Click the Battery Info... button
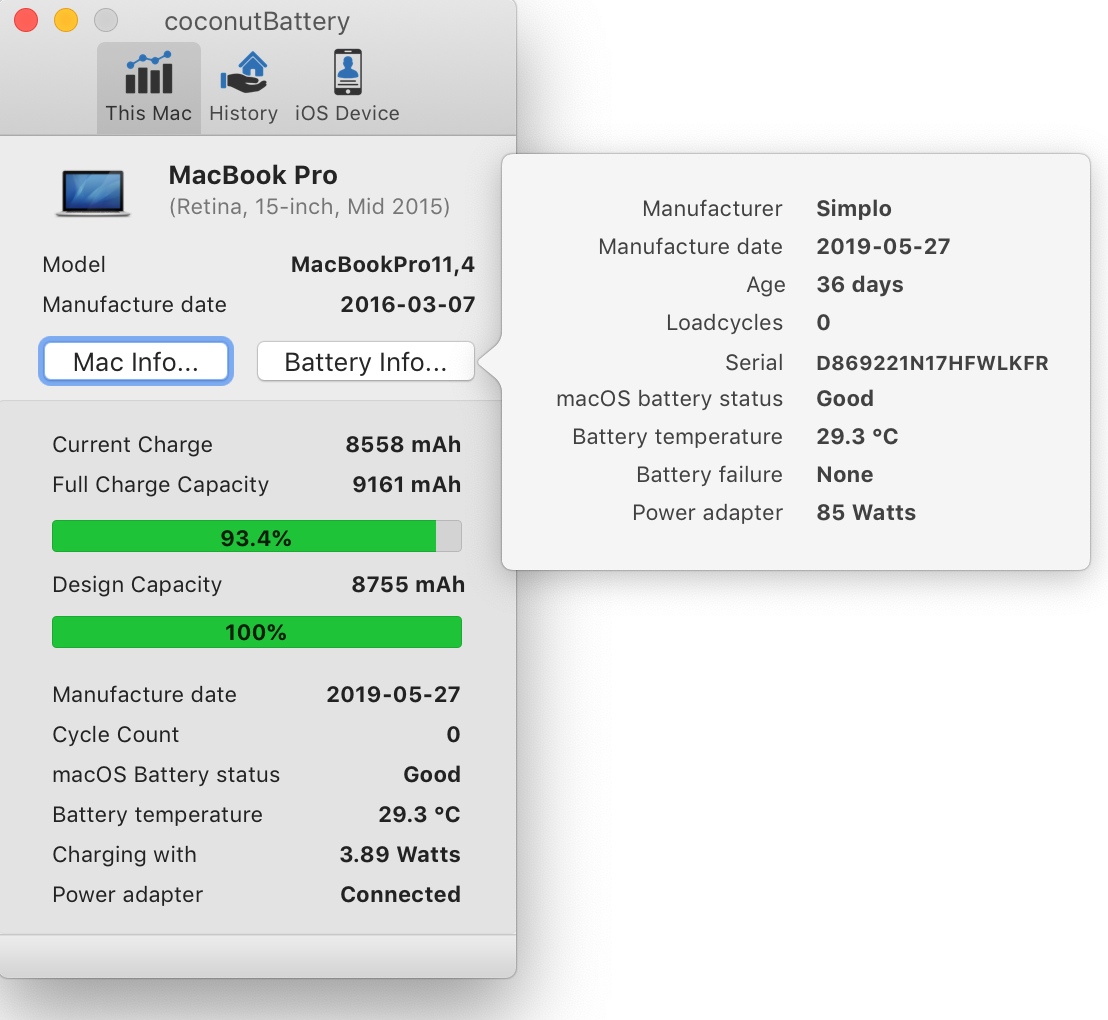 click(365, 361)
